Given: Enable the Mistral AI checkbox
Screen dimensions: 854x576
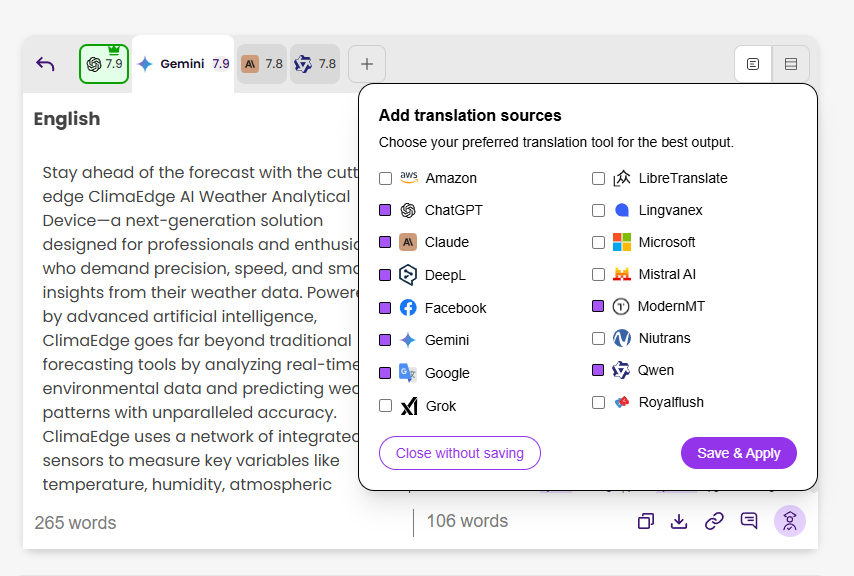Looking at the screenshot, I should pyautogui.click(x=598, y=274).
